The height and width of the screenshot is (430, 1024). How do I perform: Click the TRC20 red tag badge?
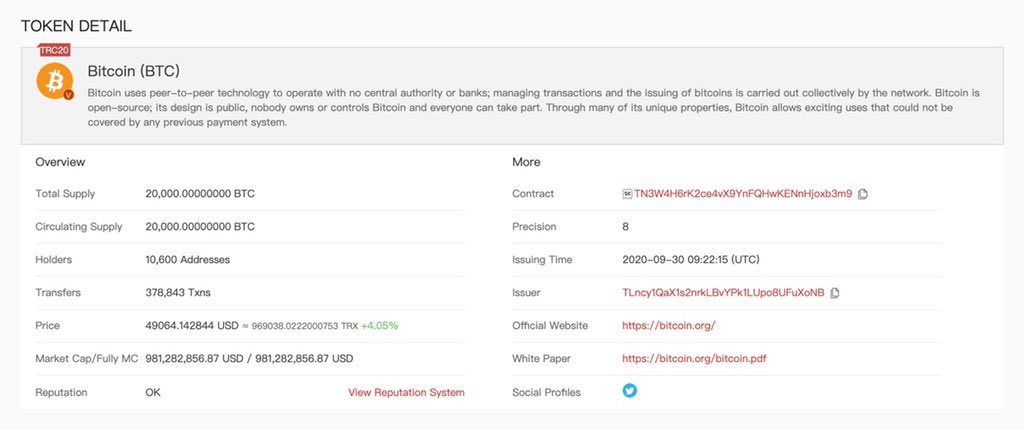[x=55, y=50]
